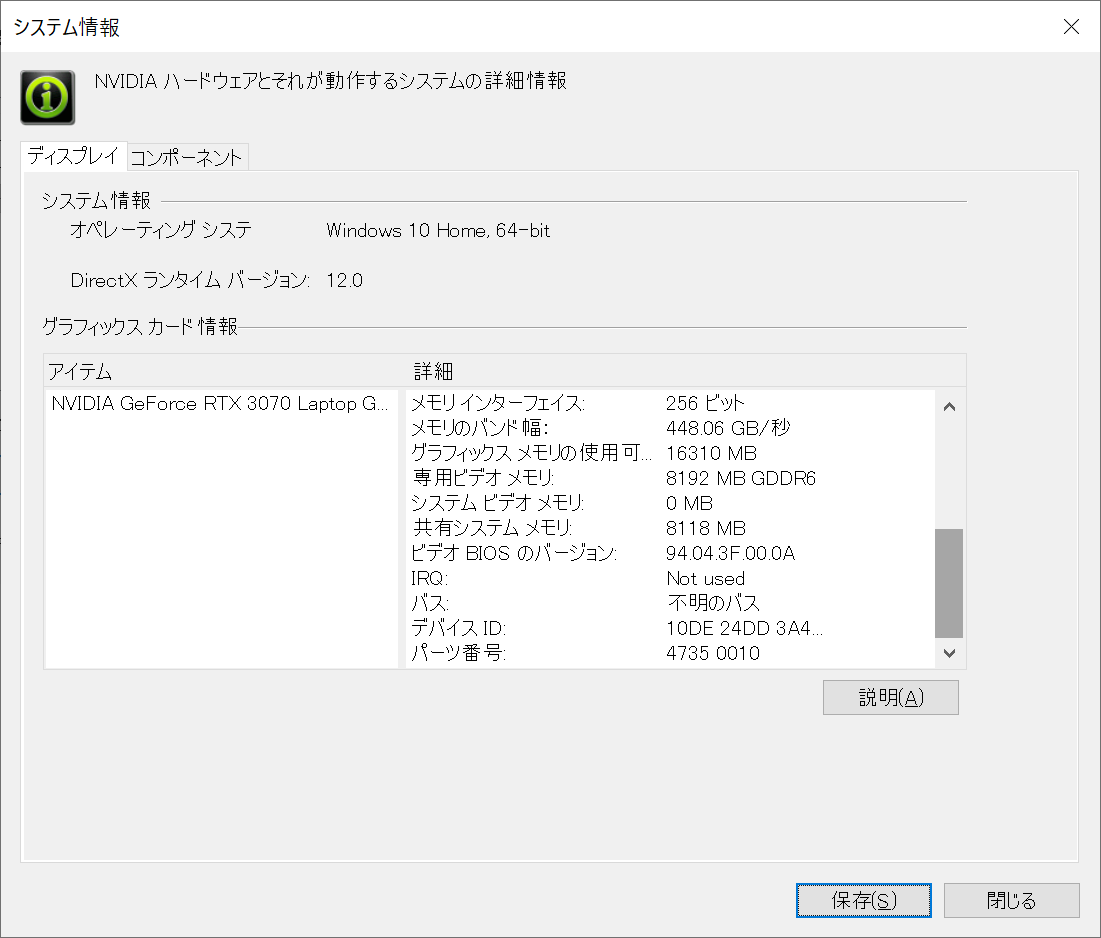Select the IRQ row label
The height and width of the screenshot is (938, 1101).
click(x=429, y=579)
